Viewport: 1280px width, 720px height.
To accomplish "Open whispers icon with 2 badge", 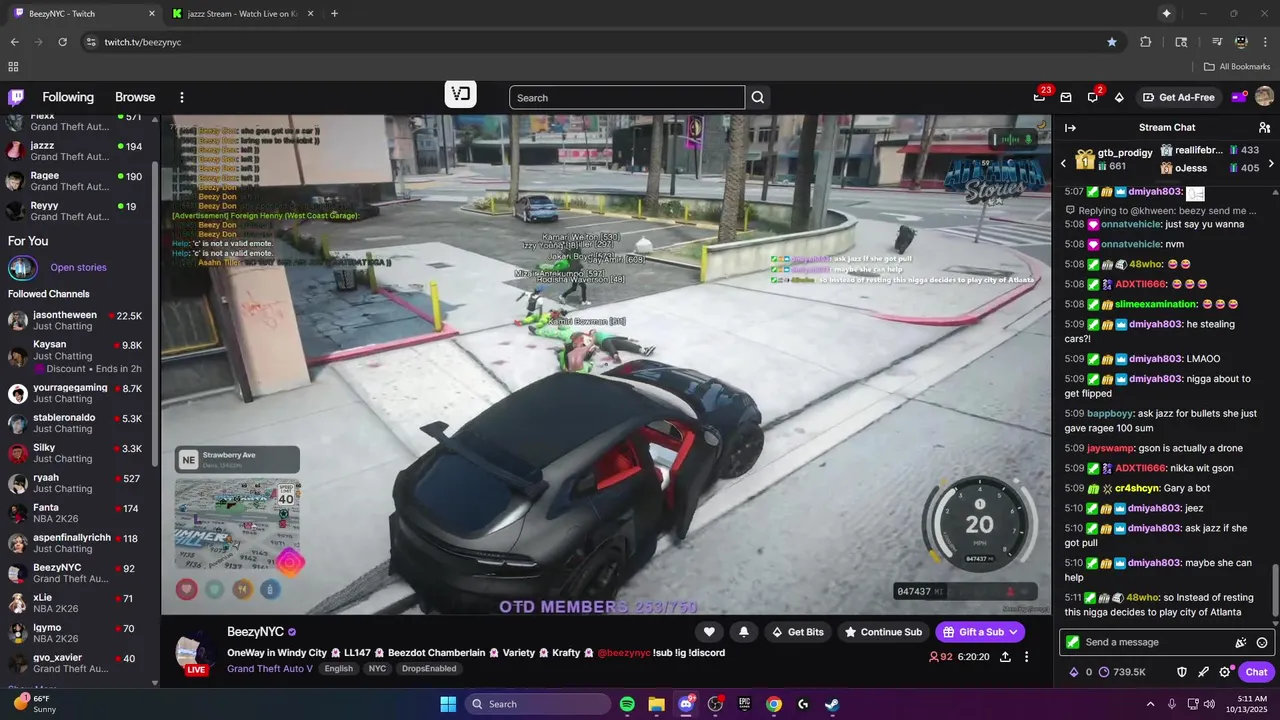I will tap(1092, 97).
